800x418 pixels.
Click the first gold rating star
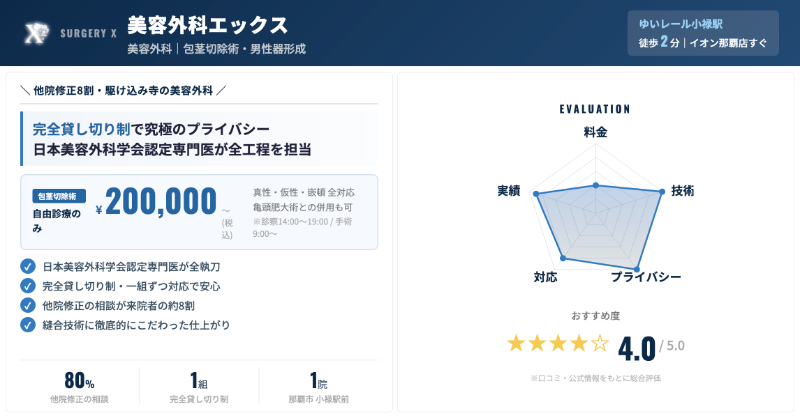(x=516, y=344)
